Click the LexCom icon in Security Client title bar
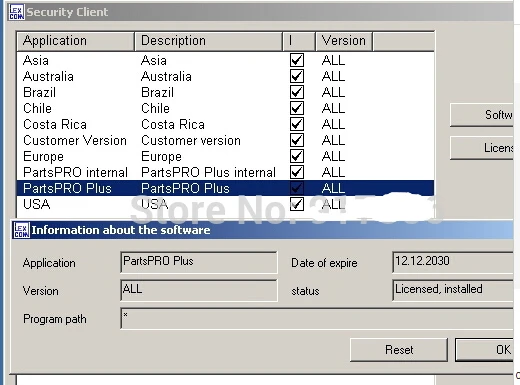Image resolution: width=520 pixels, height=385 pixels. [17, 12]
